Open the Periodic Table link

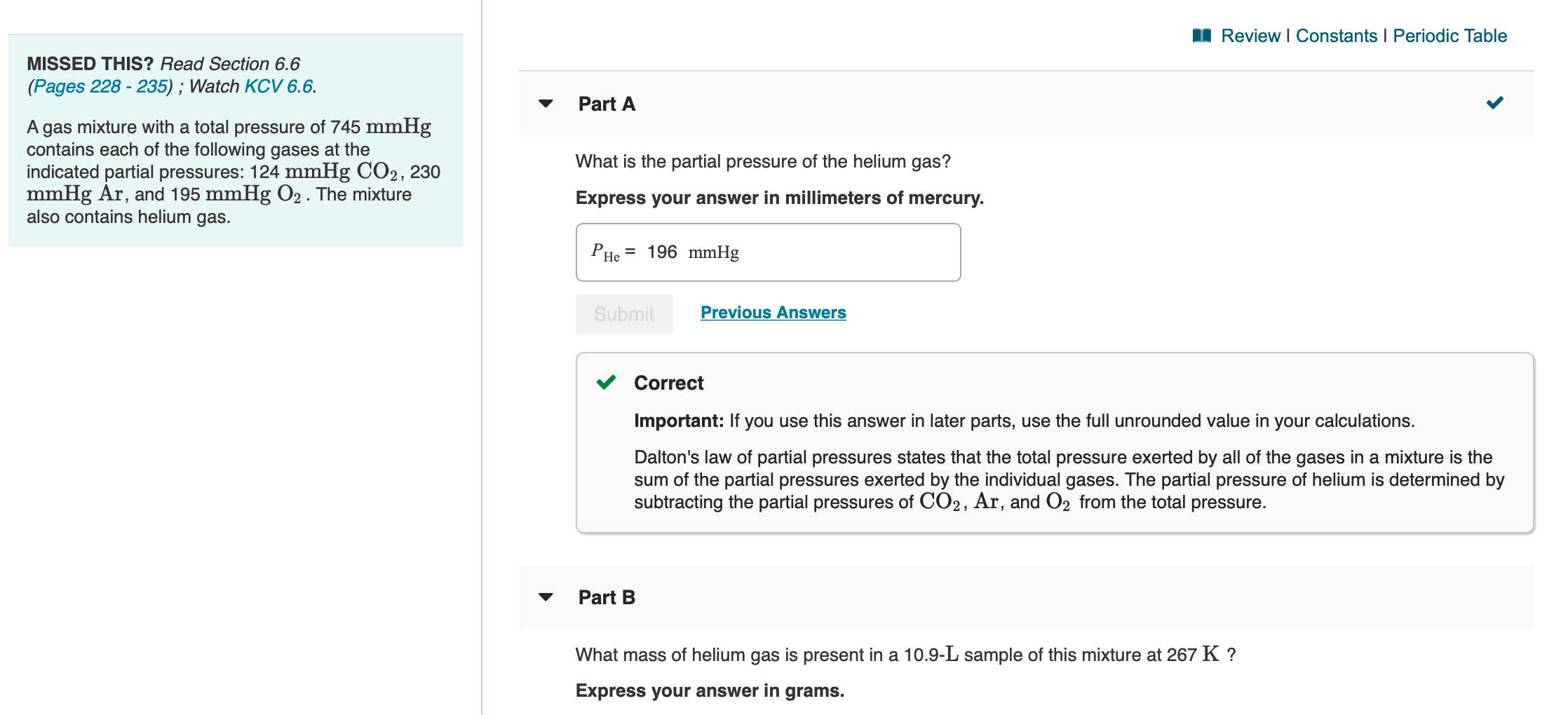(1449, 36)
